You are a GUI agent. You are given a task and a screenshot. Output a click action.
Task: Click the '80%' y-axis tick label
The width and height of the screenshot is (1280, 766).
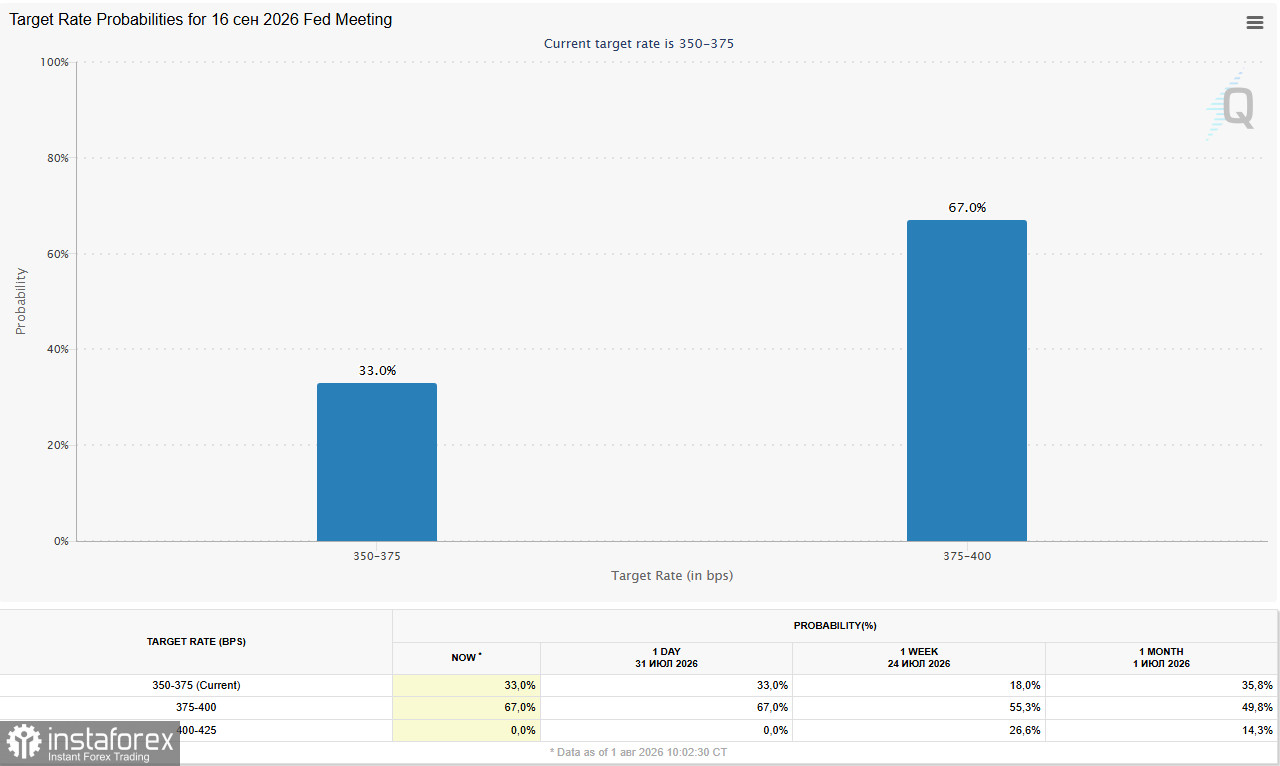(x=57, y=158)
